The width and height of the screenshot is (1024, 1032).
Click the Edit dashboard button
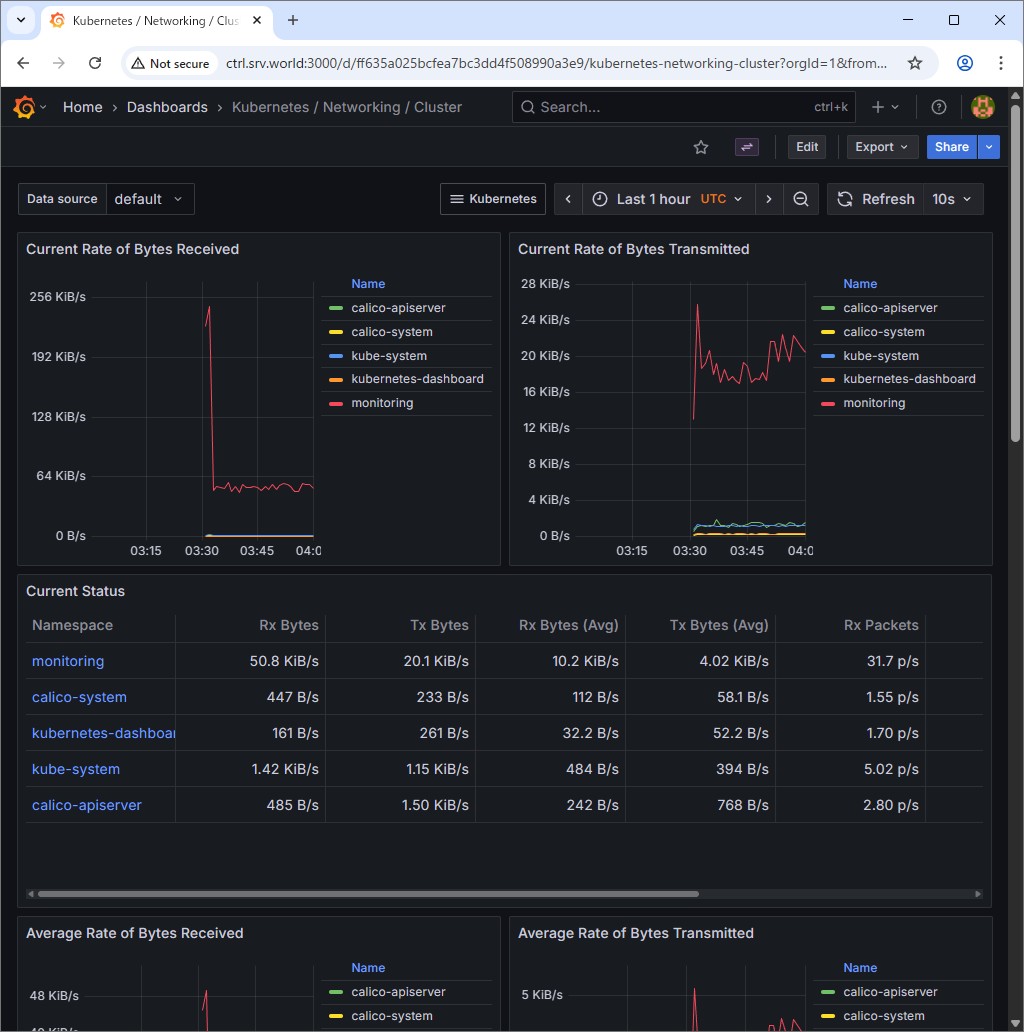pyautogui.click(x=807, y=147)
